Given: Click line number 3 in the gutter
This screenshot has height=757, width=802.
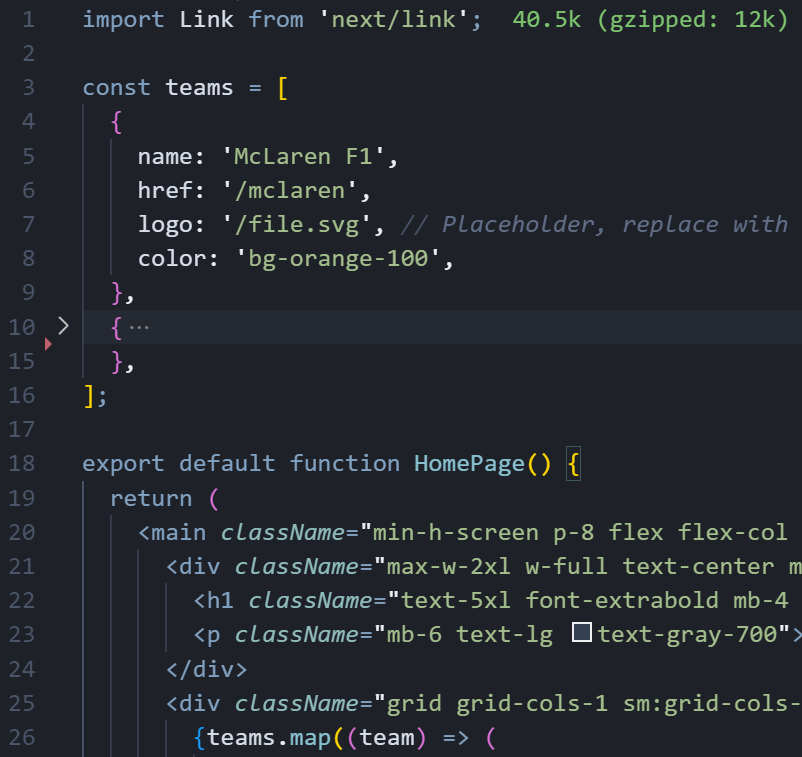Looking at the screenshot, I should (x=28, y=88).
